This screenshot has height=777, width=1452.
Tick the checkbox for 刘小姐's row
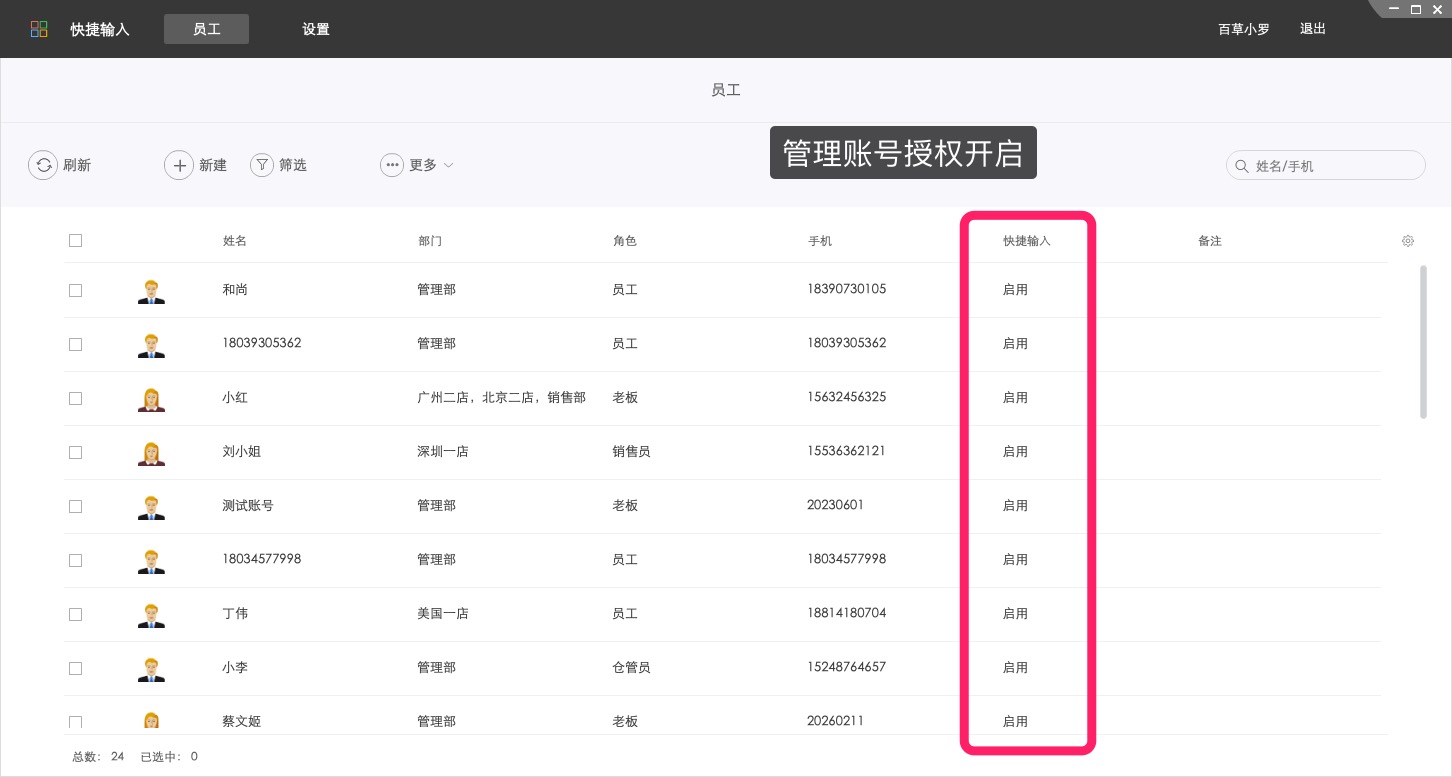[x=75, y=452]
